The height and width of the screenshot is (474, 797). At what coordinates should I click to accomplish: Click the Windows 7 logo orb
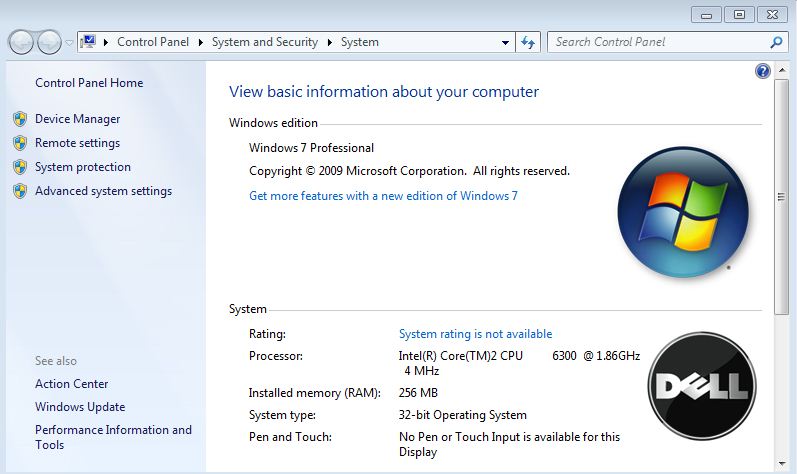(x=683, y=212)
